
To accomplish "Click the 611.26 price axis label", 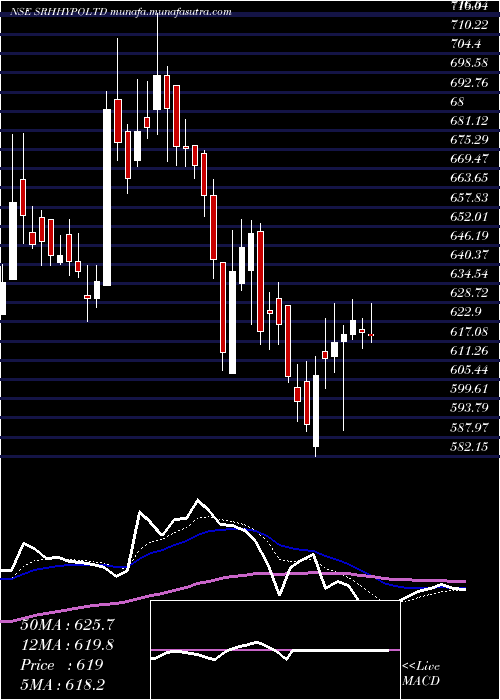I will tap(469, 351).
